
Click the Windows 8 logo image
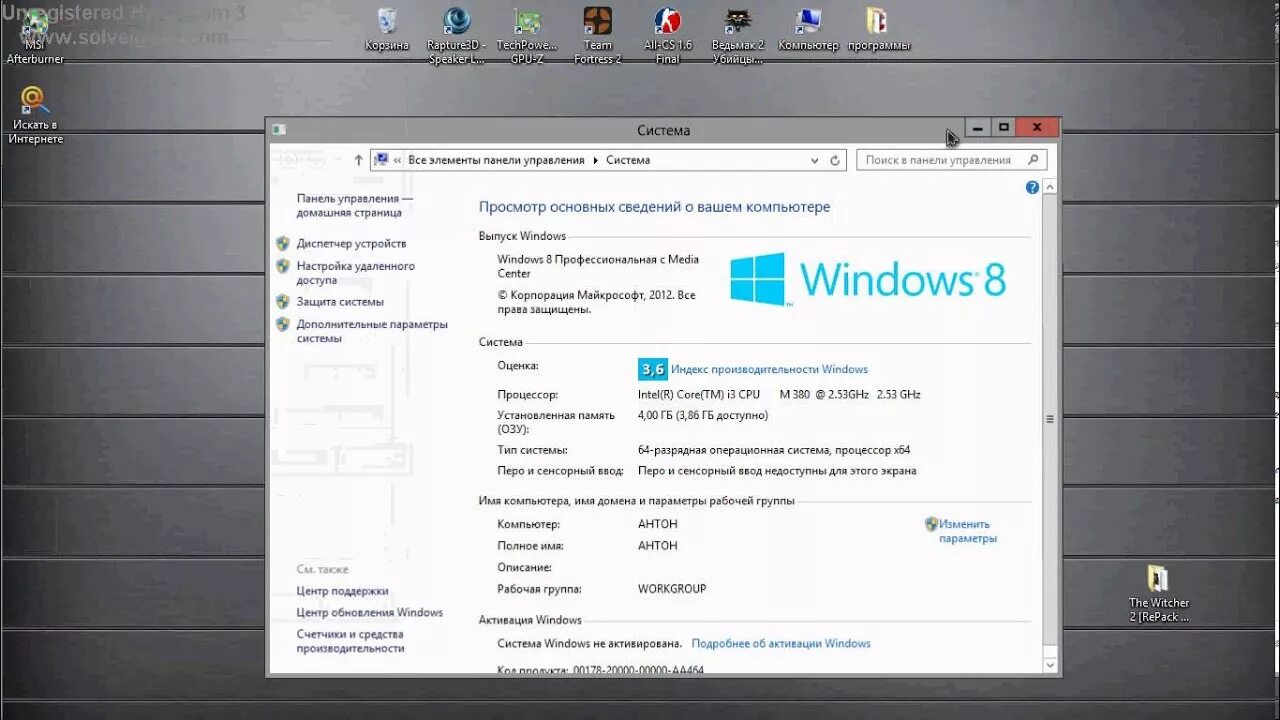click(867, 279)
